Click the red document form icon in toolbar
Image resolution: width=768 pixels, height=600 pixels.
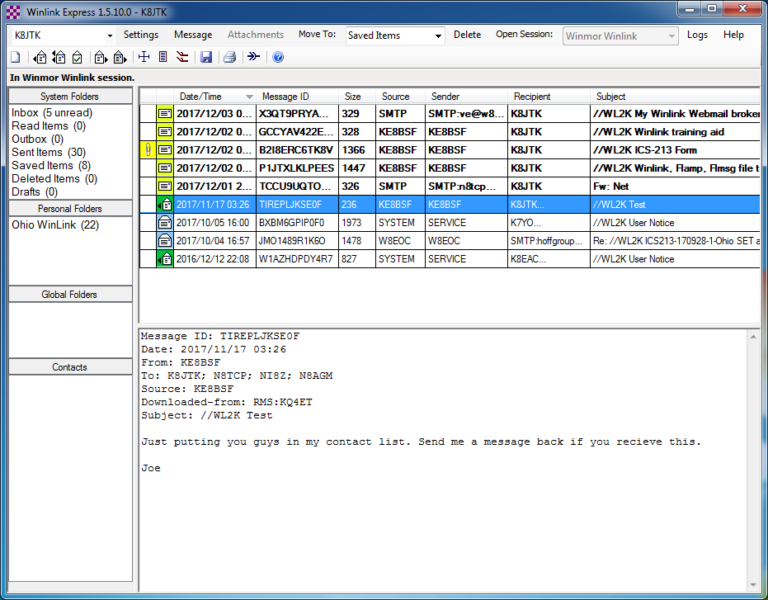163,57
